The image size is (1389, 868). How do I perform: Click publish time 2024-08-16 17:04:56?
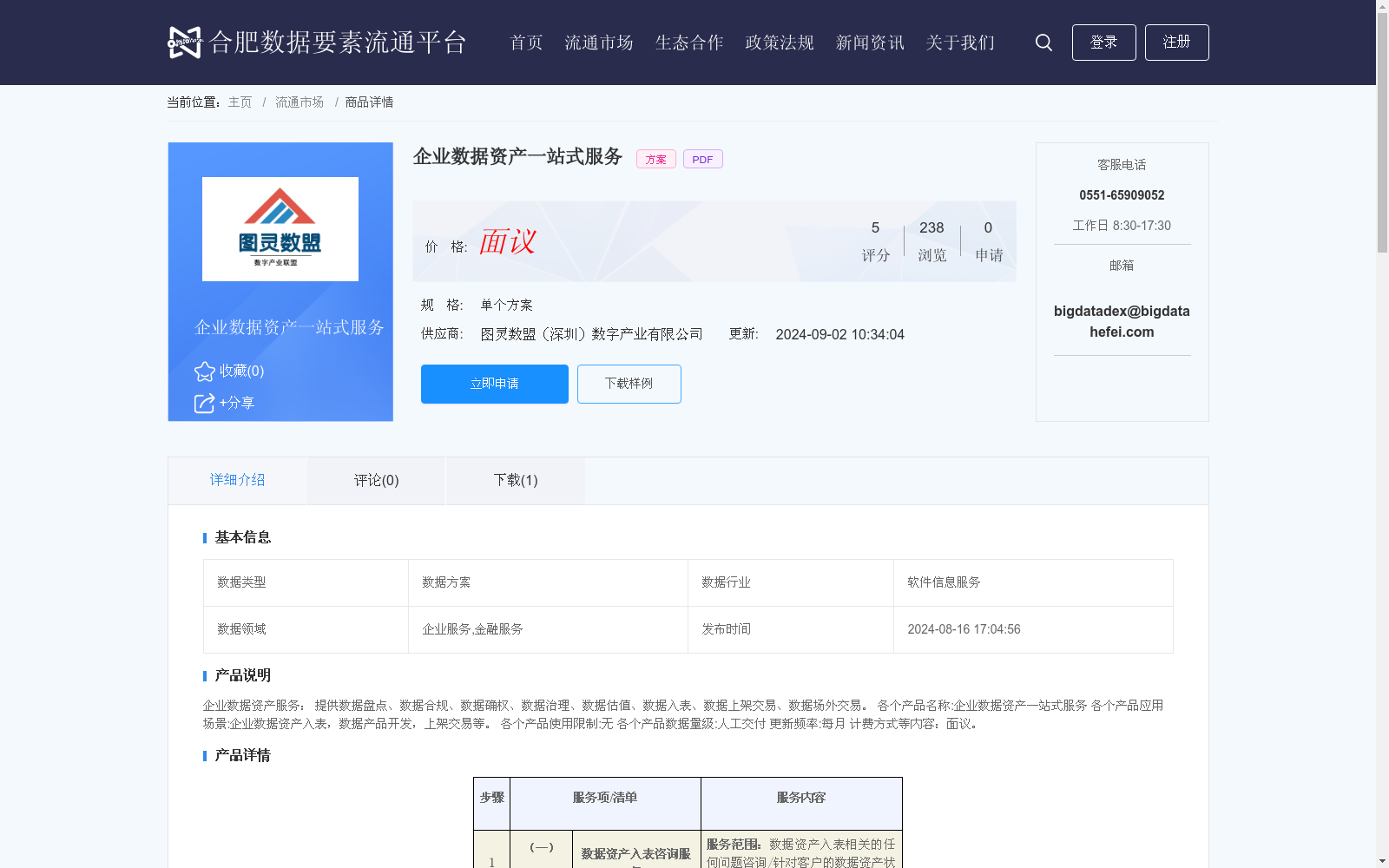964,629
